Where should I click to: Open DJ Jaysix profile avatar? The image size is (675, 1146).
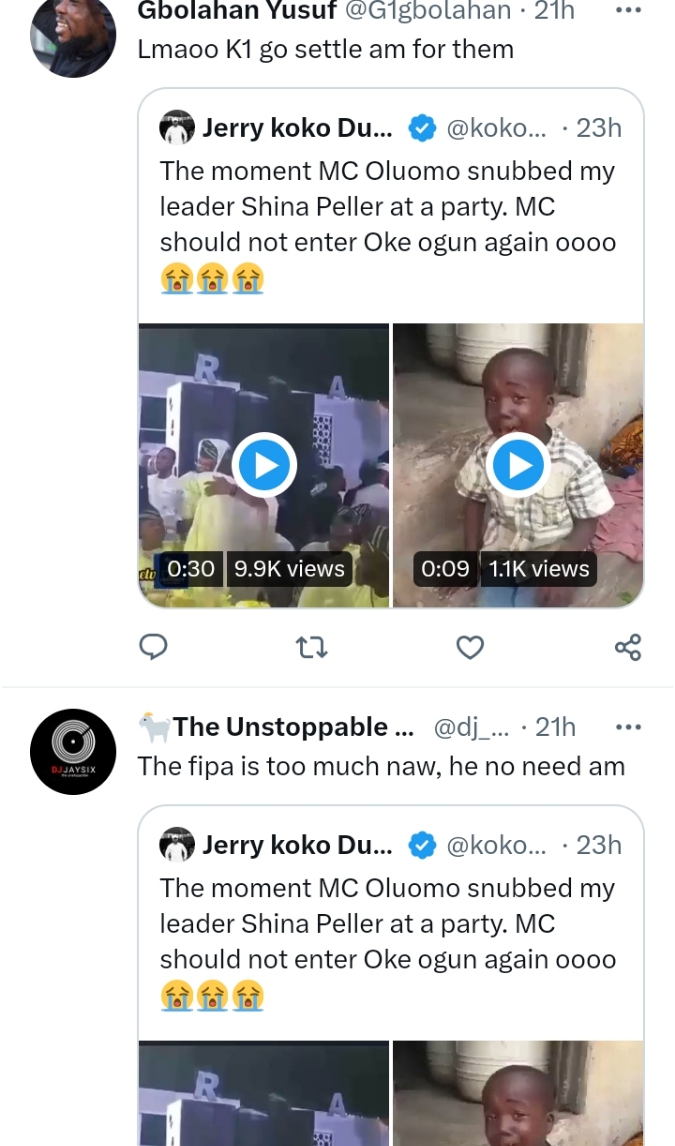[73, 752]
